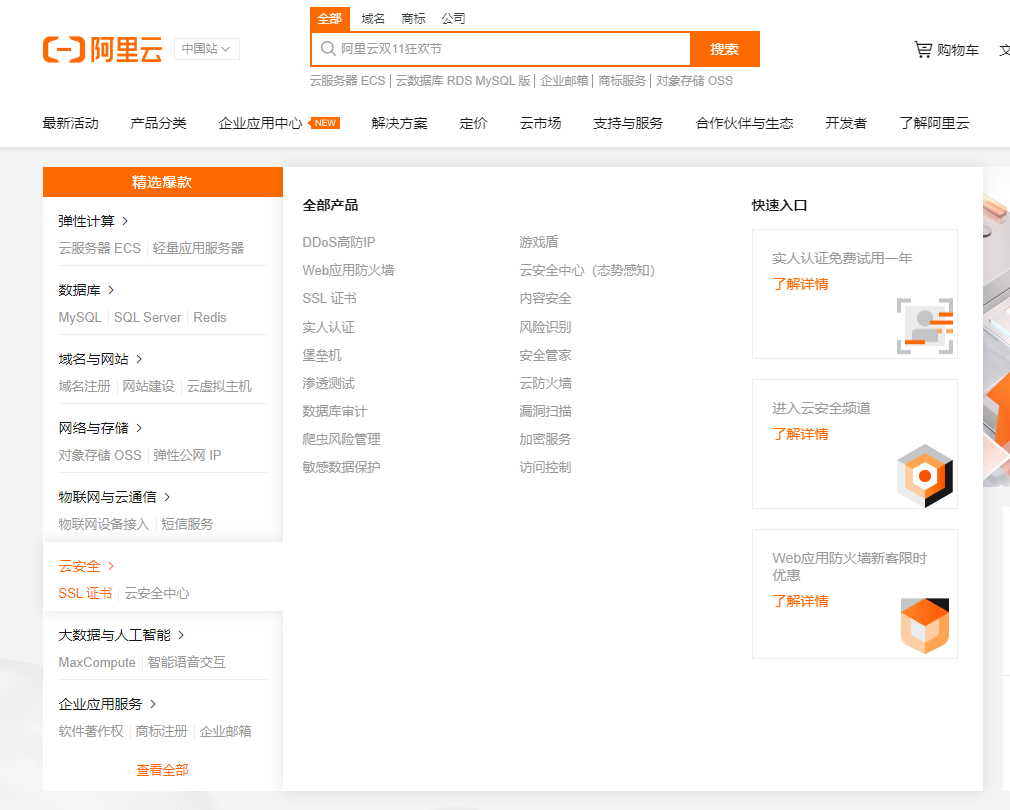
Task: Open the 中国站 region dropdown
Action: tap(206, 49)
